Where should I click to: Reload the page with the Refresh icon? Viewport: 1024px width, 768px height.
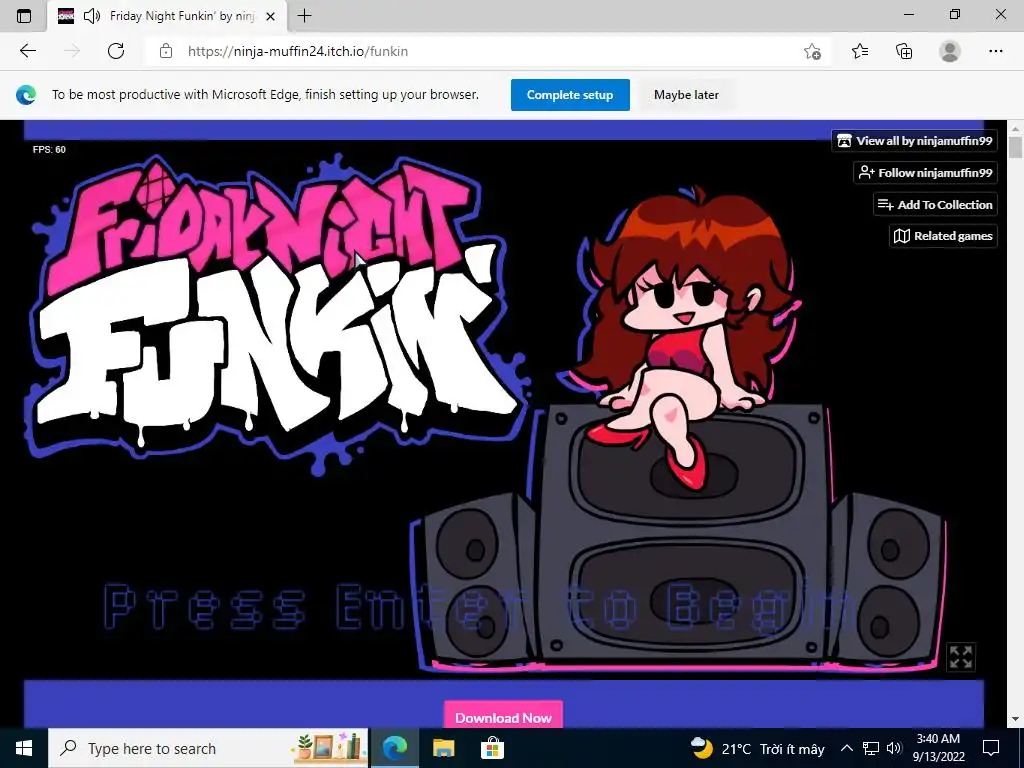[116, 51]
